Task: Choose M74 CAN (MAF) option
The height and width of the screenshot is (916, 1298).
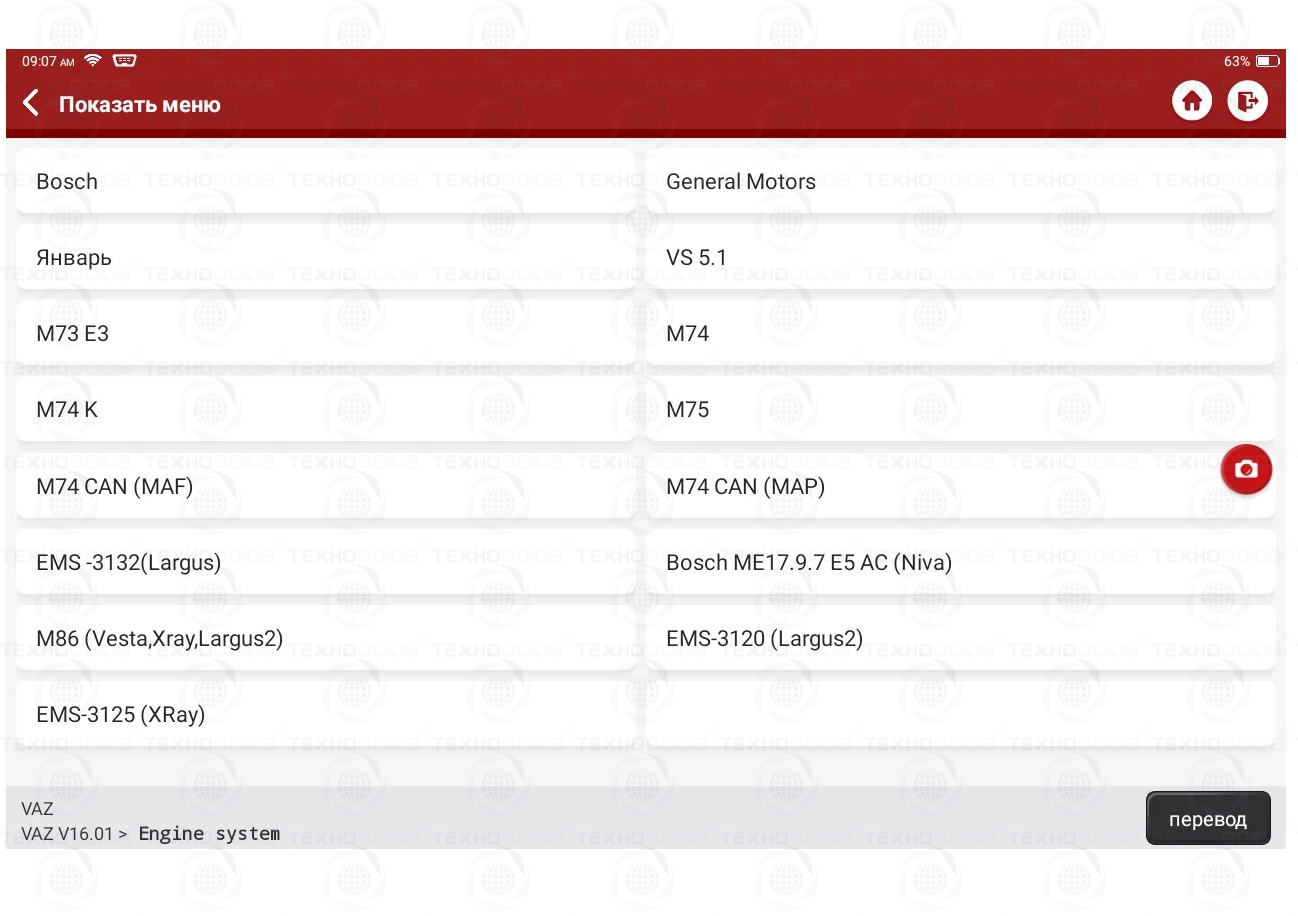Action: tap(325, 487)
